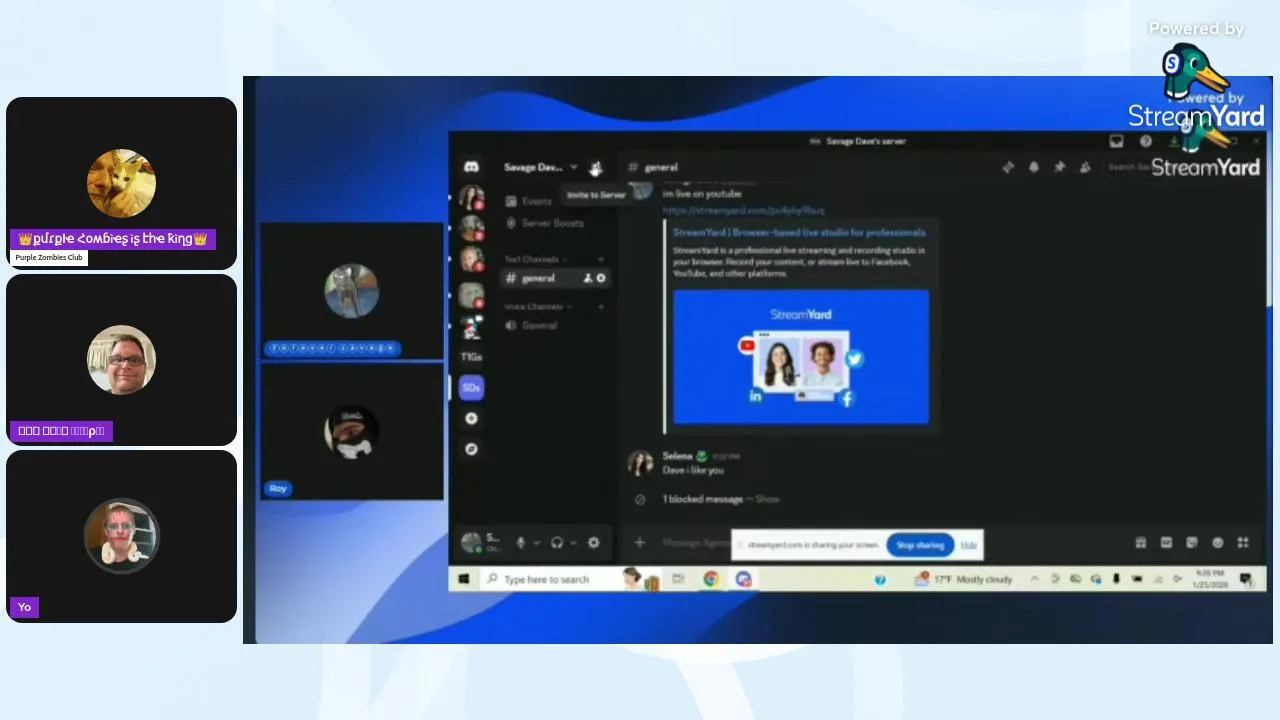Click the Selena username in chat
The width and height of the screenshot is (1280, 720).
point(677,456)
